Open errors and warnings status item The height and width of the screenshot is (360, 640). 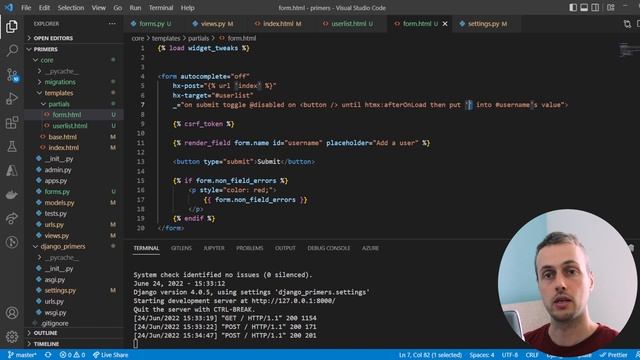[72, 355]
